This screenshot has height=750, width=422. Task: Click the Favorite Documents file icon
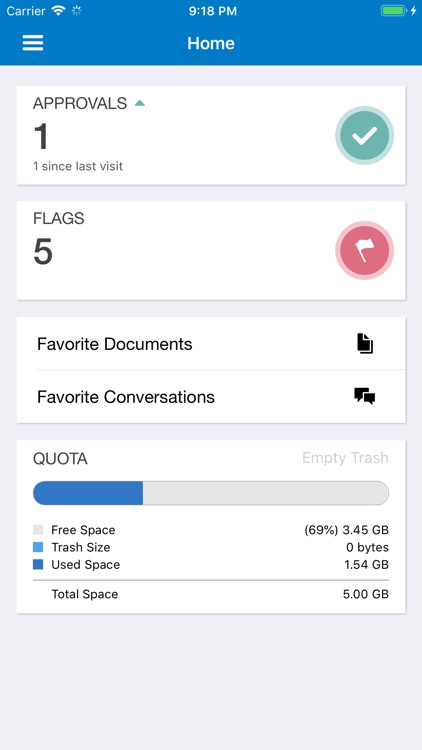tap(365, 344)
